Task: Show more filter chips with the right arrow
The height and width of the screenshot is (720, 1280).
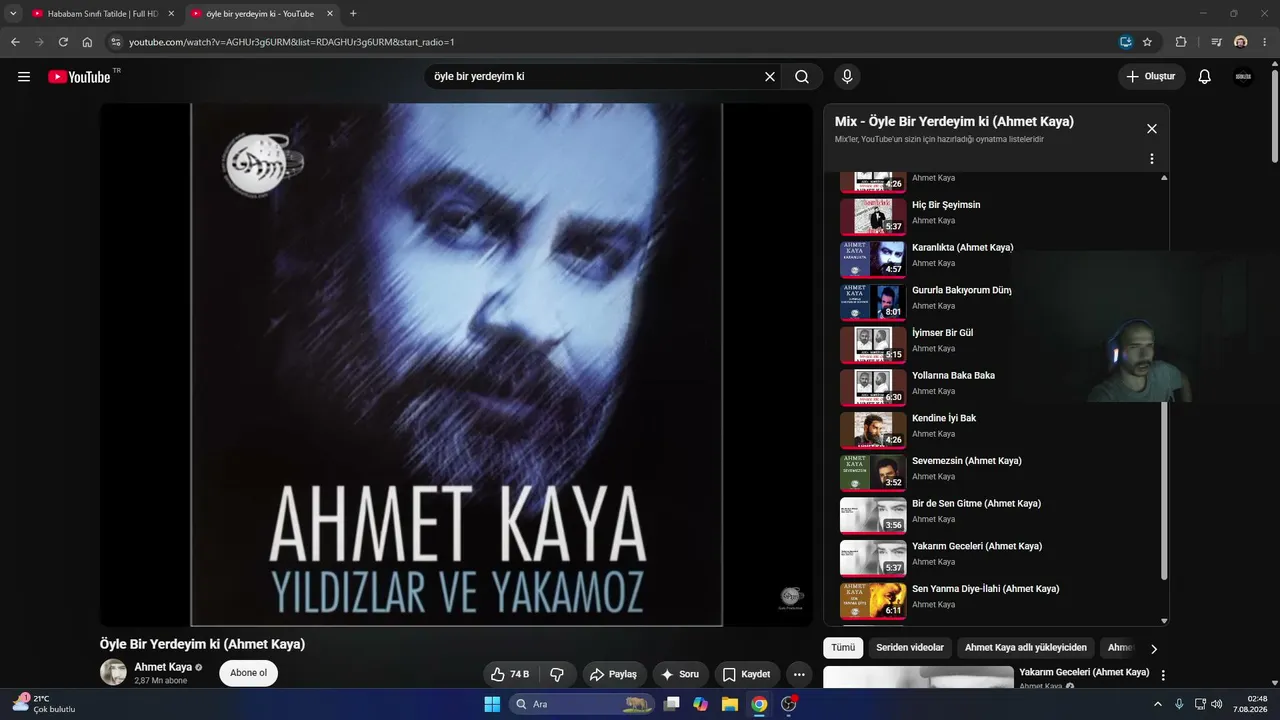Action: (x=1154, y=649)
